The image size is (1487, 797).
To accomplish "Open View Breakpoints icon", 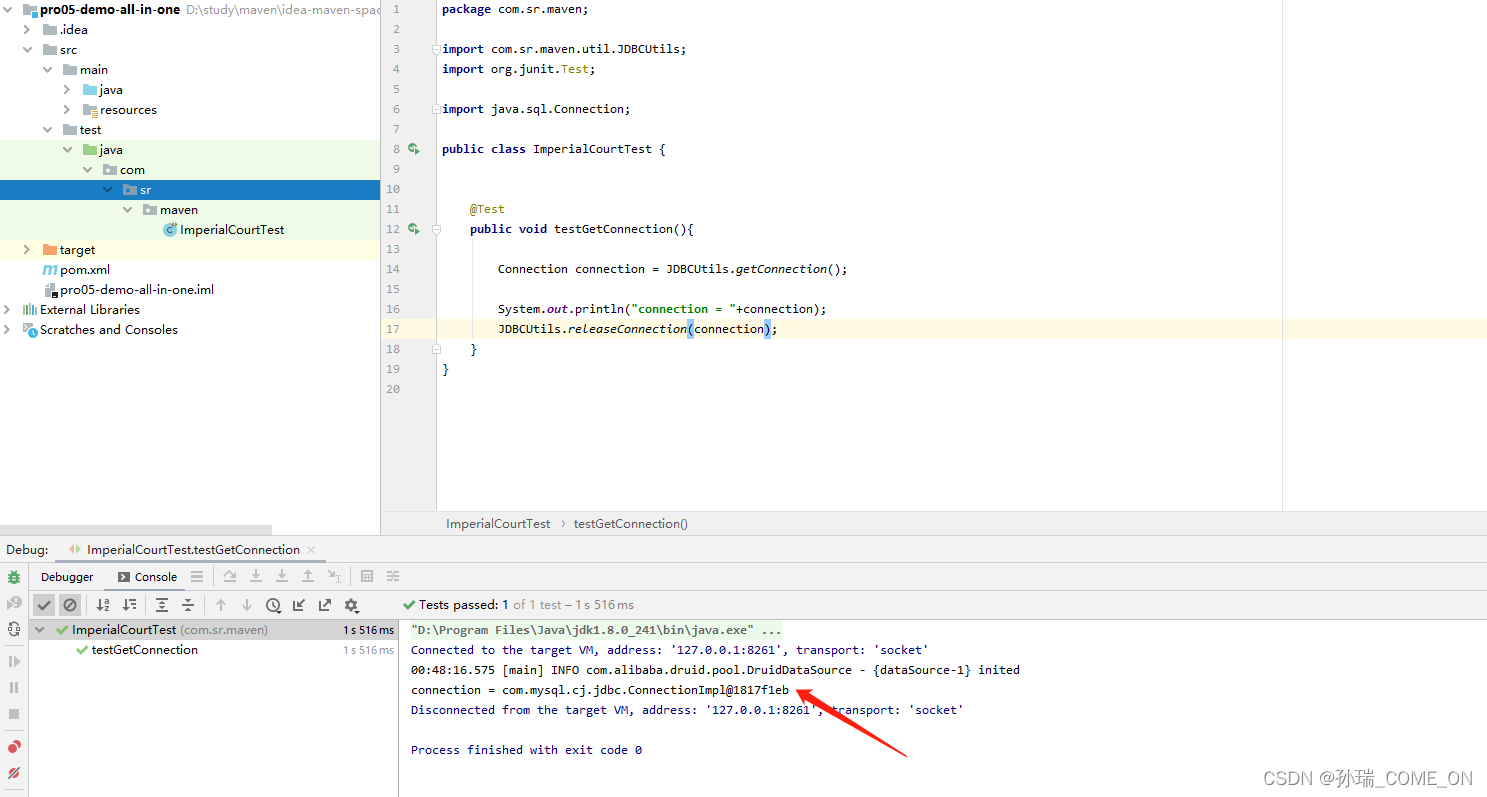I will [x=14, y=747].
